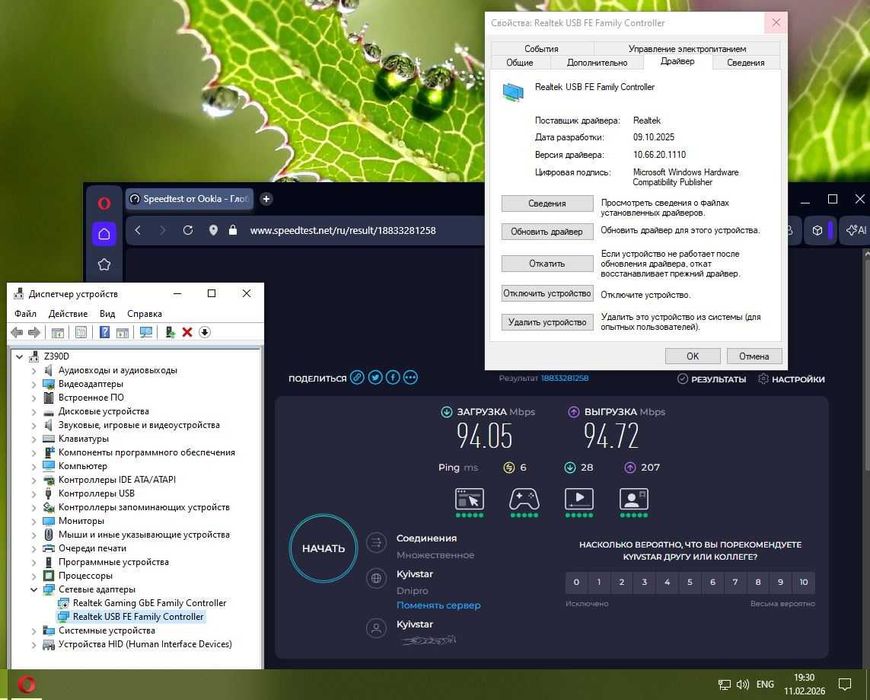This screenshot has height=700, width=870.
Task: Expand Системные устройства node
Action: click(34, 631)
